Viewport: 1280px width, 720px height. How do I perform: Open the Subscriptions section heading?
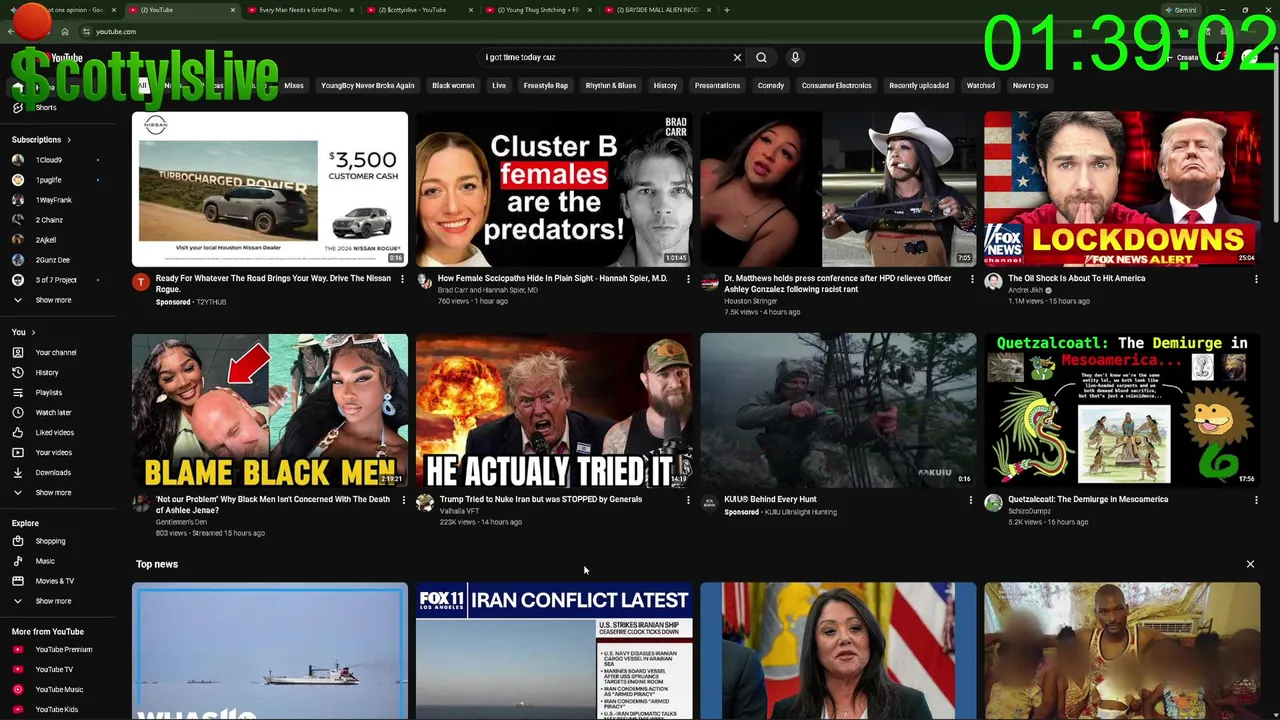coord(41,140)
